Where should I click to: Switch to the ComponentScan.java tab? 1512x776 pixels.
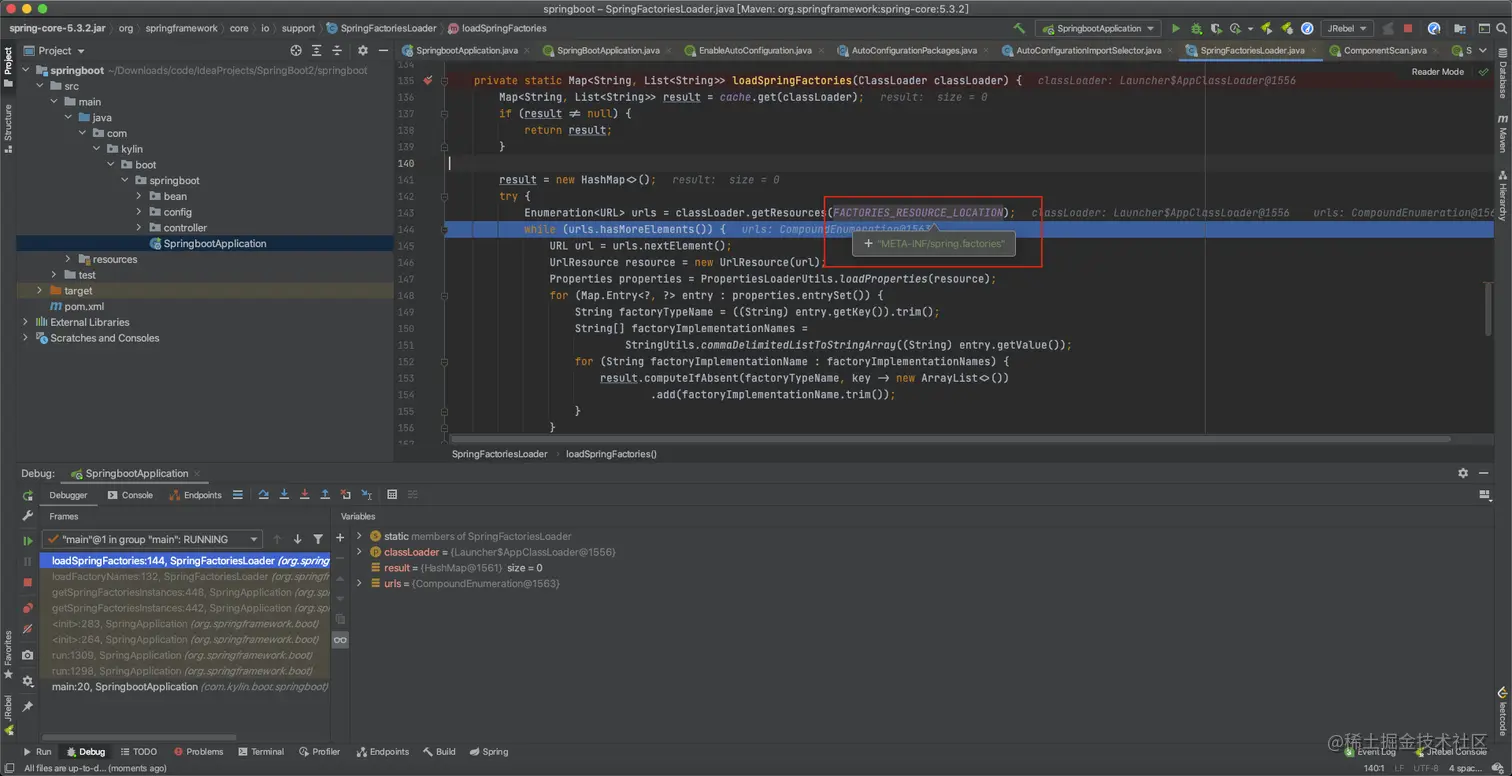pos(1384,50)
